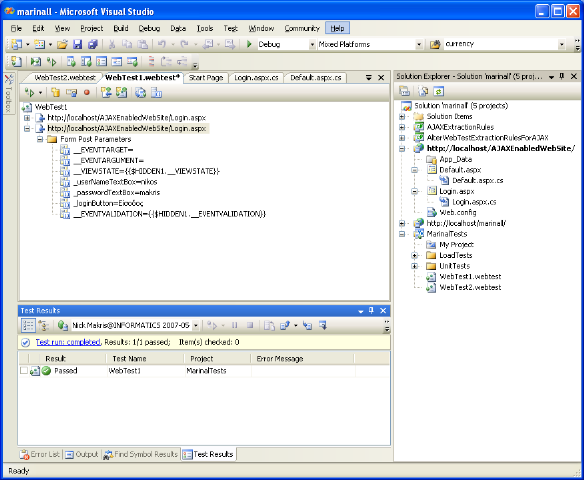Tick the checkbox for WebTest1 result row
Screen dimensions: 584x480
pos(24,371)
